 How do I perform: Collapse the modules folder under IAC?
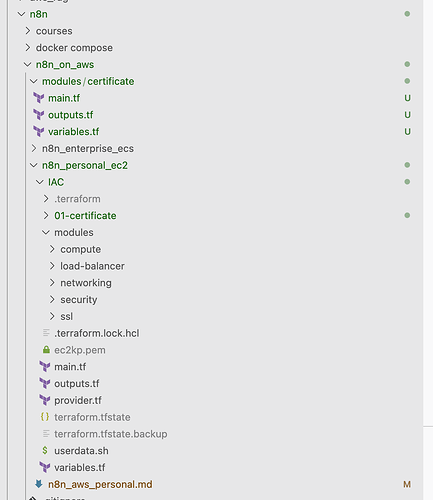[46, 232]
